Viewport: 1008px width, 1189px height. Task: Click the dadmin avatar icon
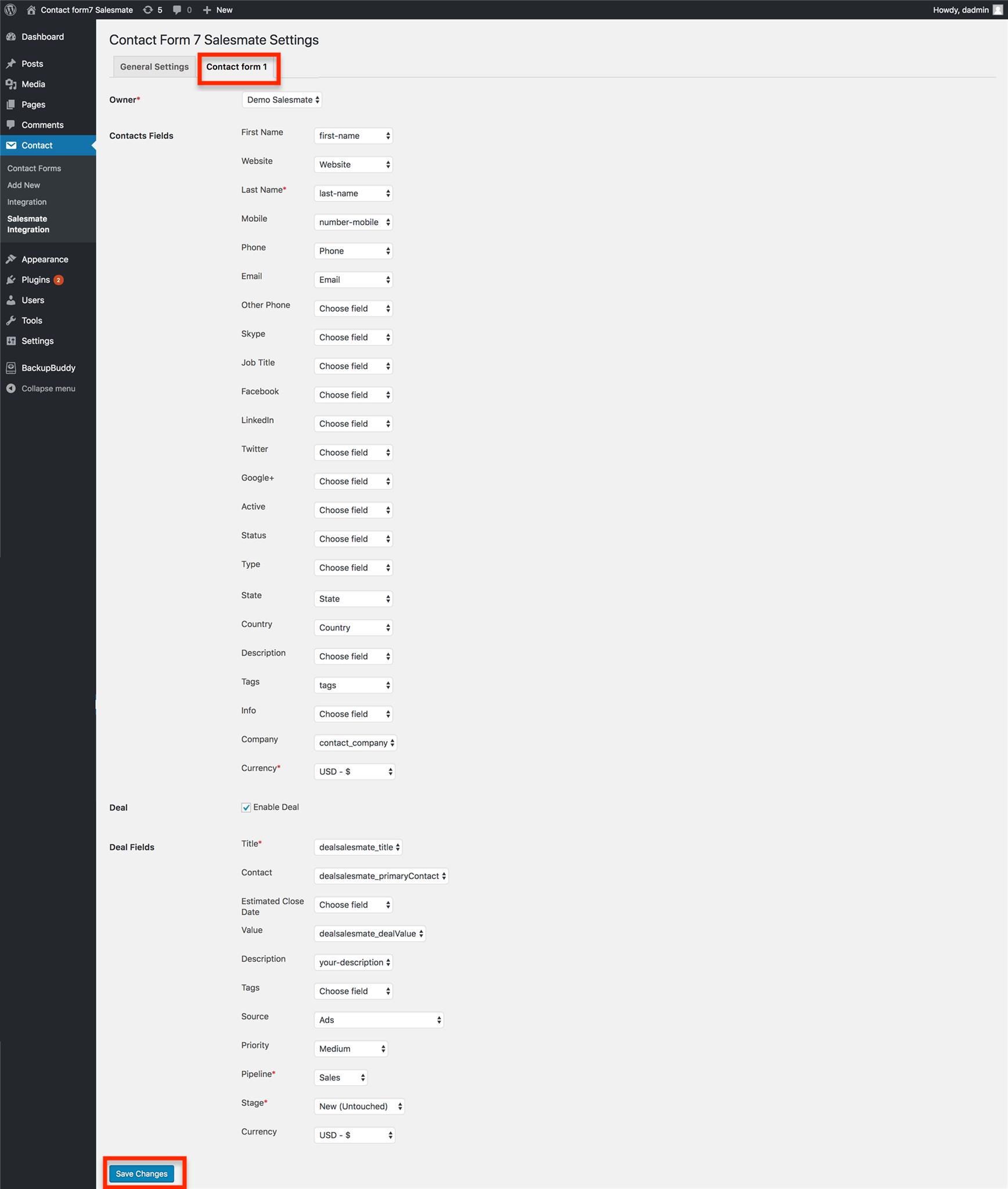click(x=998, y=10)
